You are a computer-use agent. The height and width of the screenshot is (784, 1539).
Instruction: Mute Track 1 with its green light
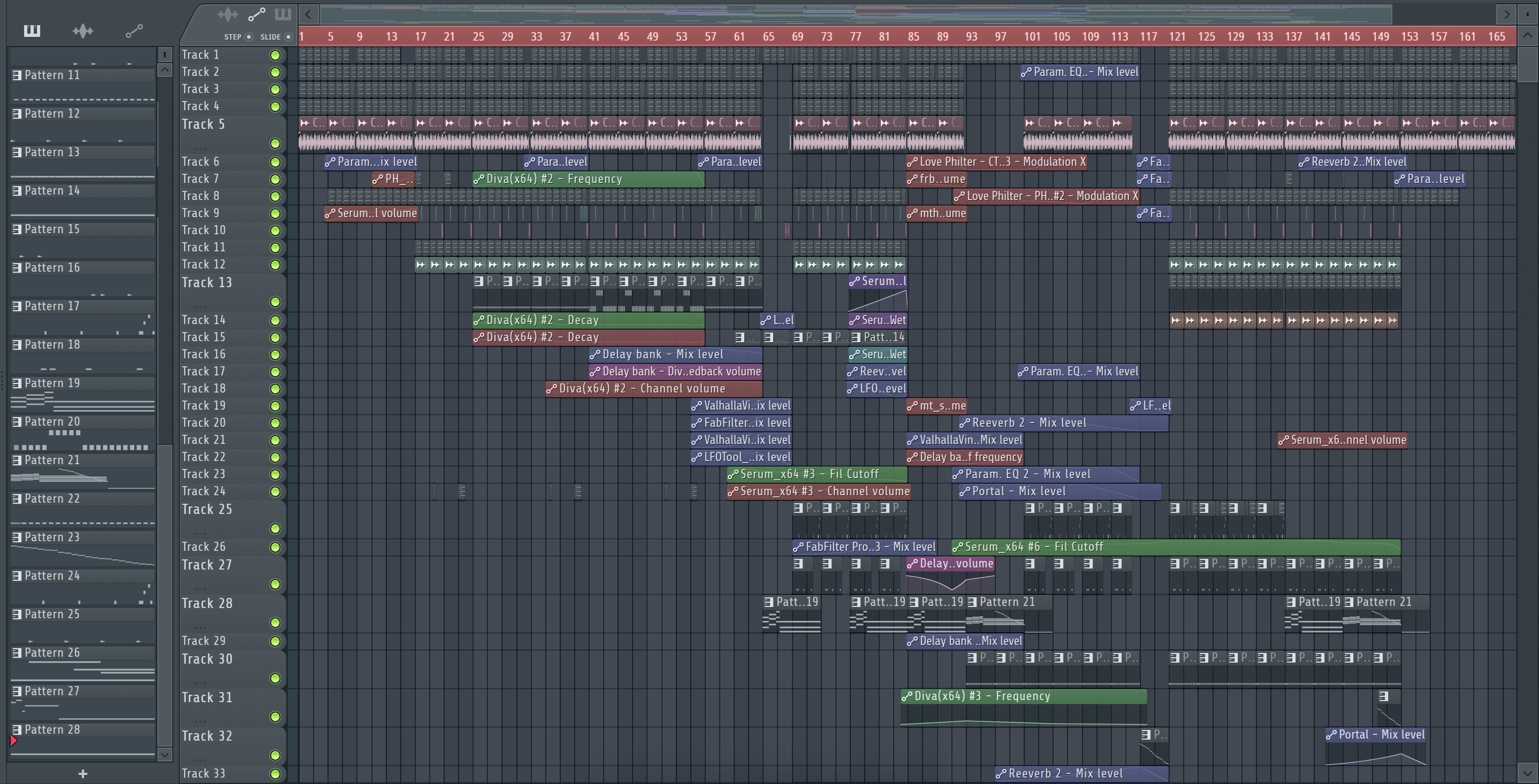point(276,56)
